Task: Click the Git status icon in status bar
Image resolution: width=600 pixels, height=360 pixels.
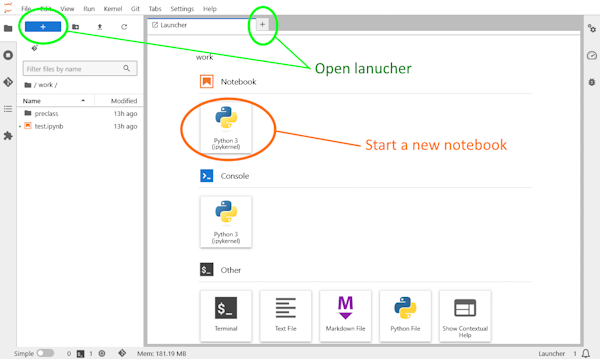Action: 122,353
